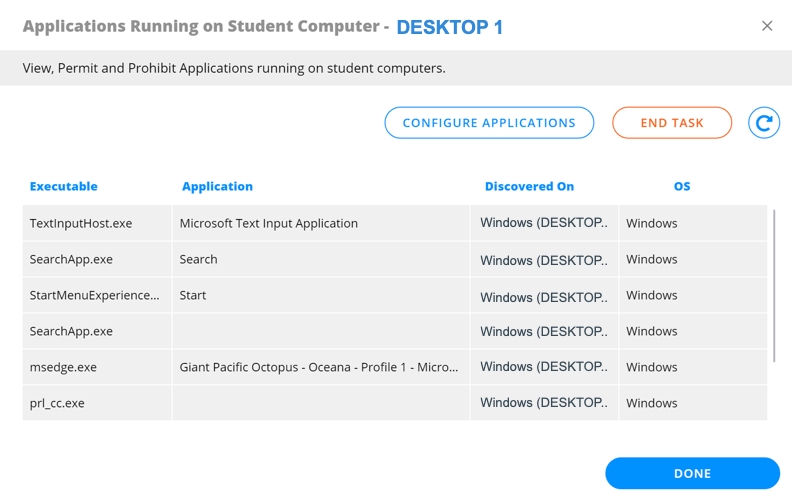The image size is (792, 504).
Task: Click the Giant Pacific Octopus application entry
Action: click(319, 367)
